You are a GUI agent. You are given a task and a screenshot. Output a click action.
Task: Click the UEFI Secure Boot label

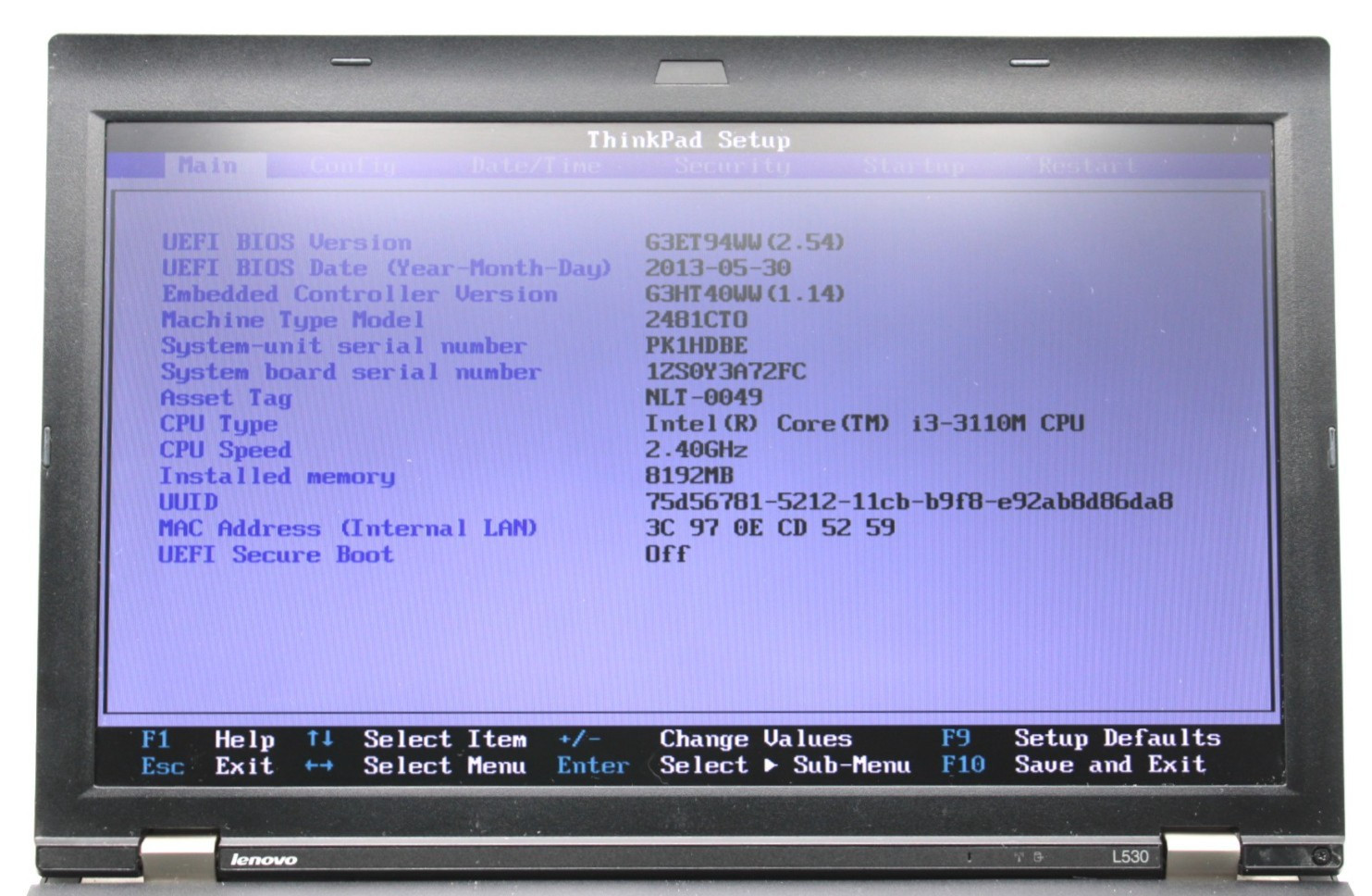(276, 554)
